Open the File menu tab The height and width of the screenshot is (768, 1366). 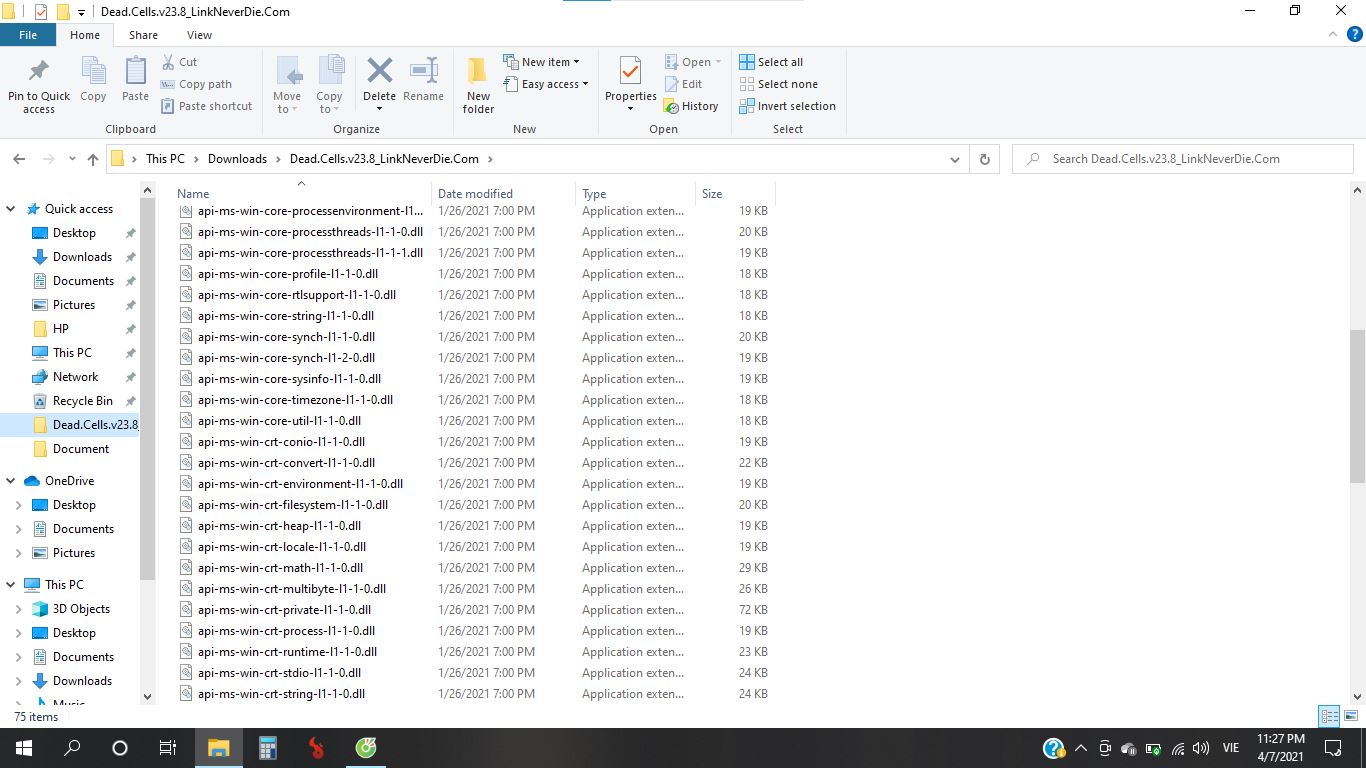(28, 35)
